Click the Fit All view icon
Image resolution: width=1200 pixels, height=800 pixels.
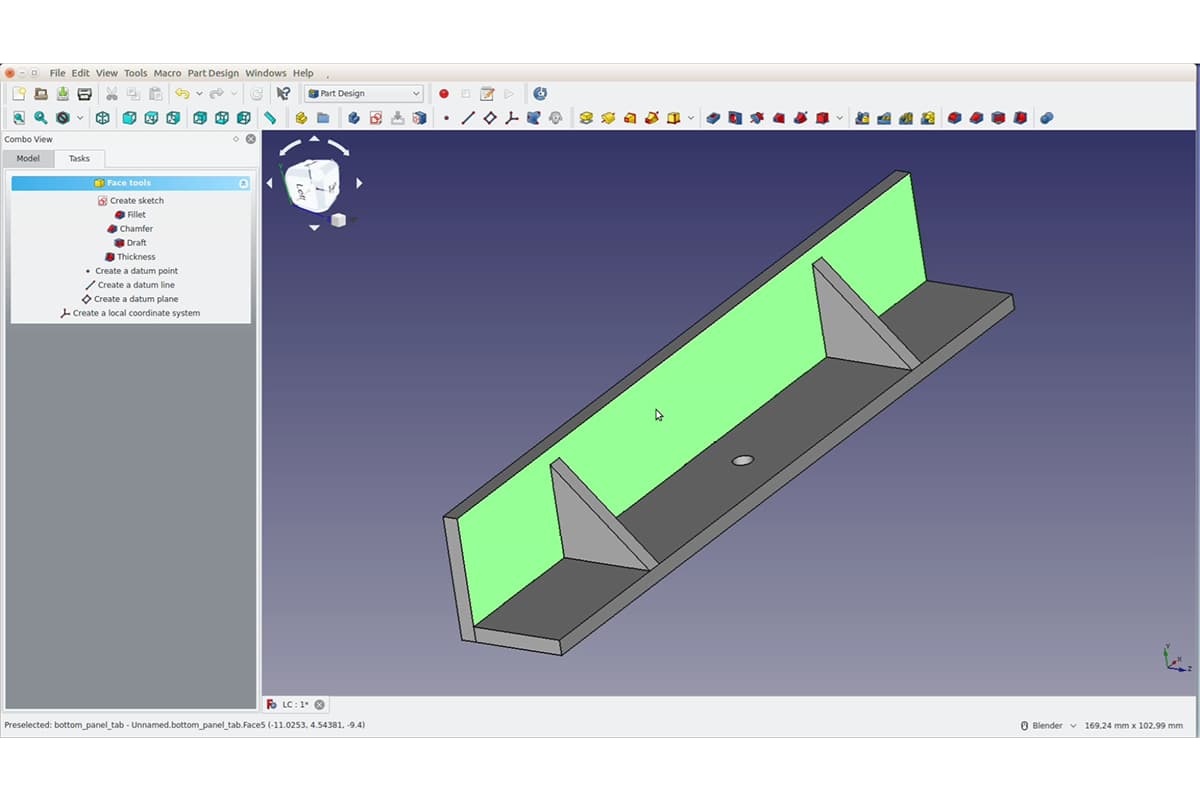(18, 118)
